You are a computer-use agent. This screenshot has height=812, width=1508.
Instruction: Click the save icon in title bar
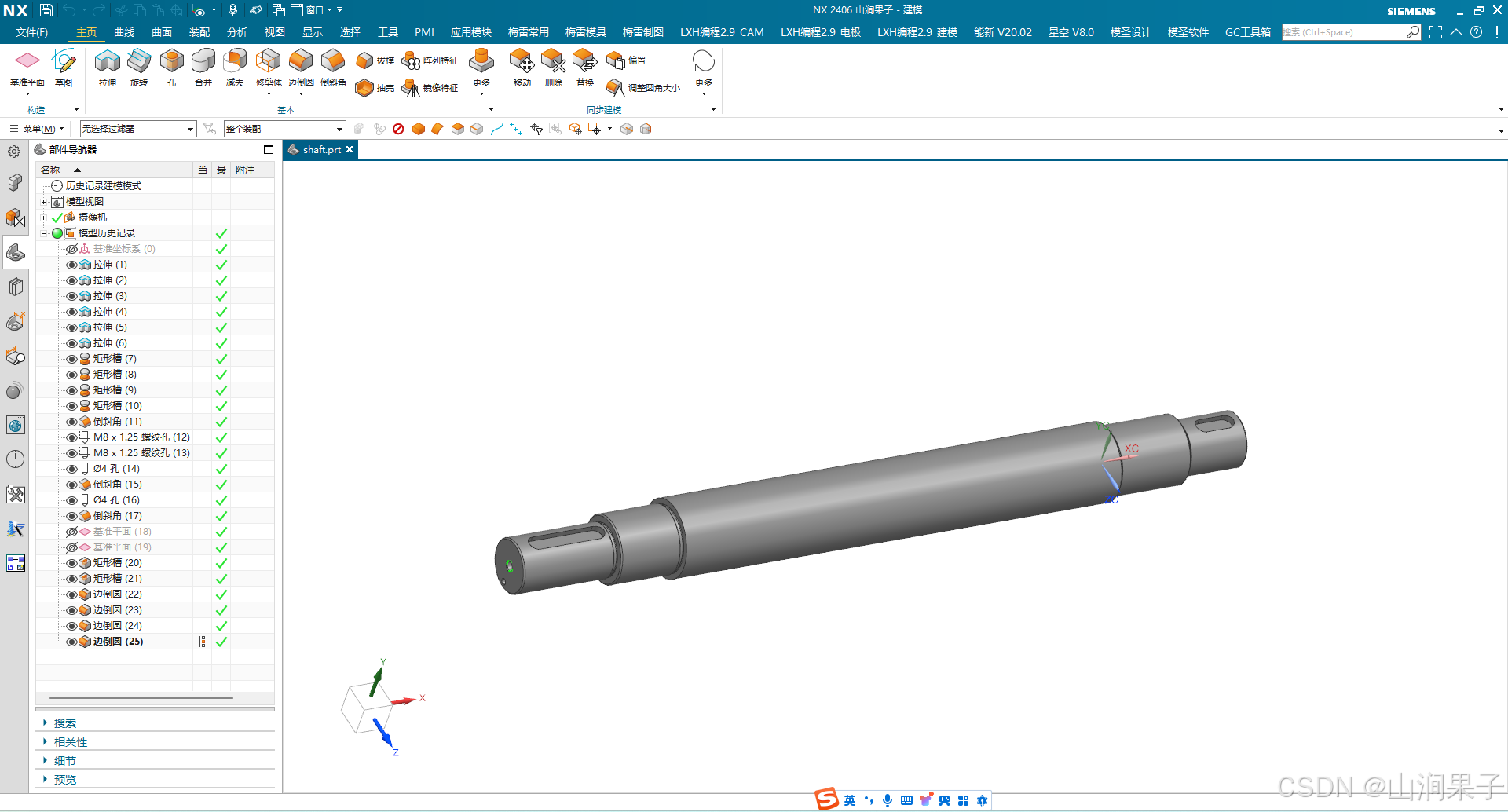46,10
